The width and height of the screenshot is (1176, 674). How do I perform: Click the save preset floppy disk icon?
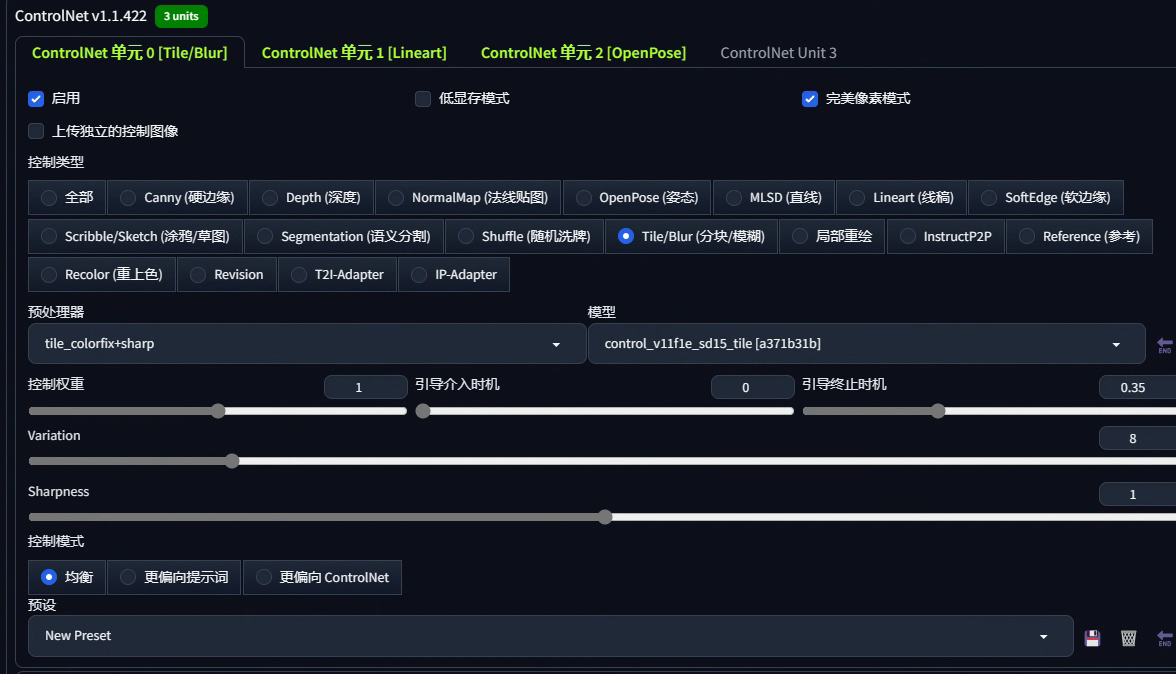(x=1092, y=638)
